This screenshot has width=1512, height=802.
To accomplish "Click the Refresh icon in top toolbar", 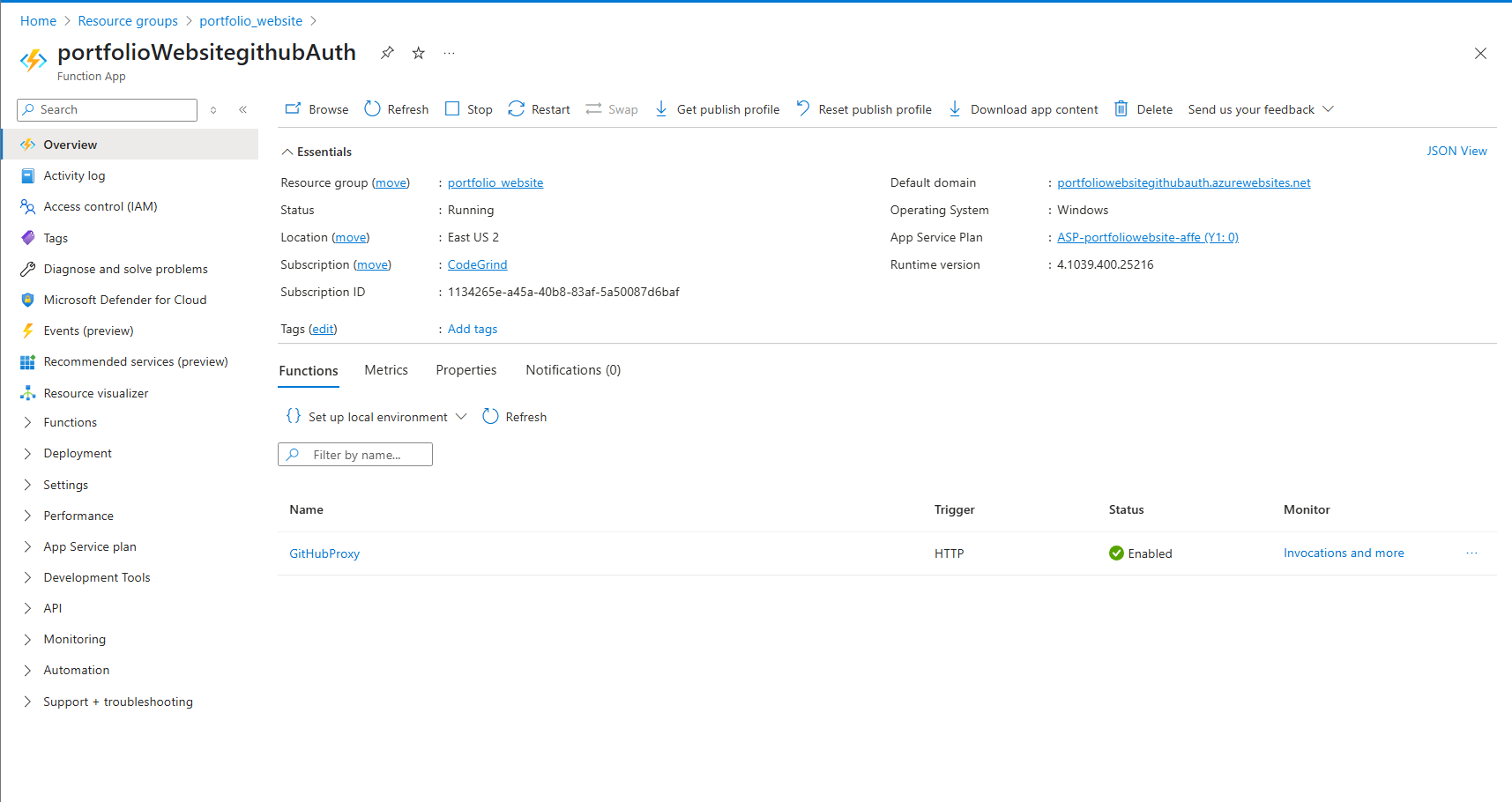I will click(x=372, y=109).
